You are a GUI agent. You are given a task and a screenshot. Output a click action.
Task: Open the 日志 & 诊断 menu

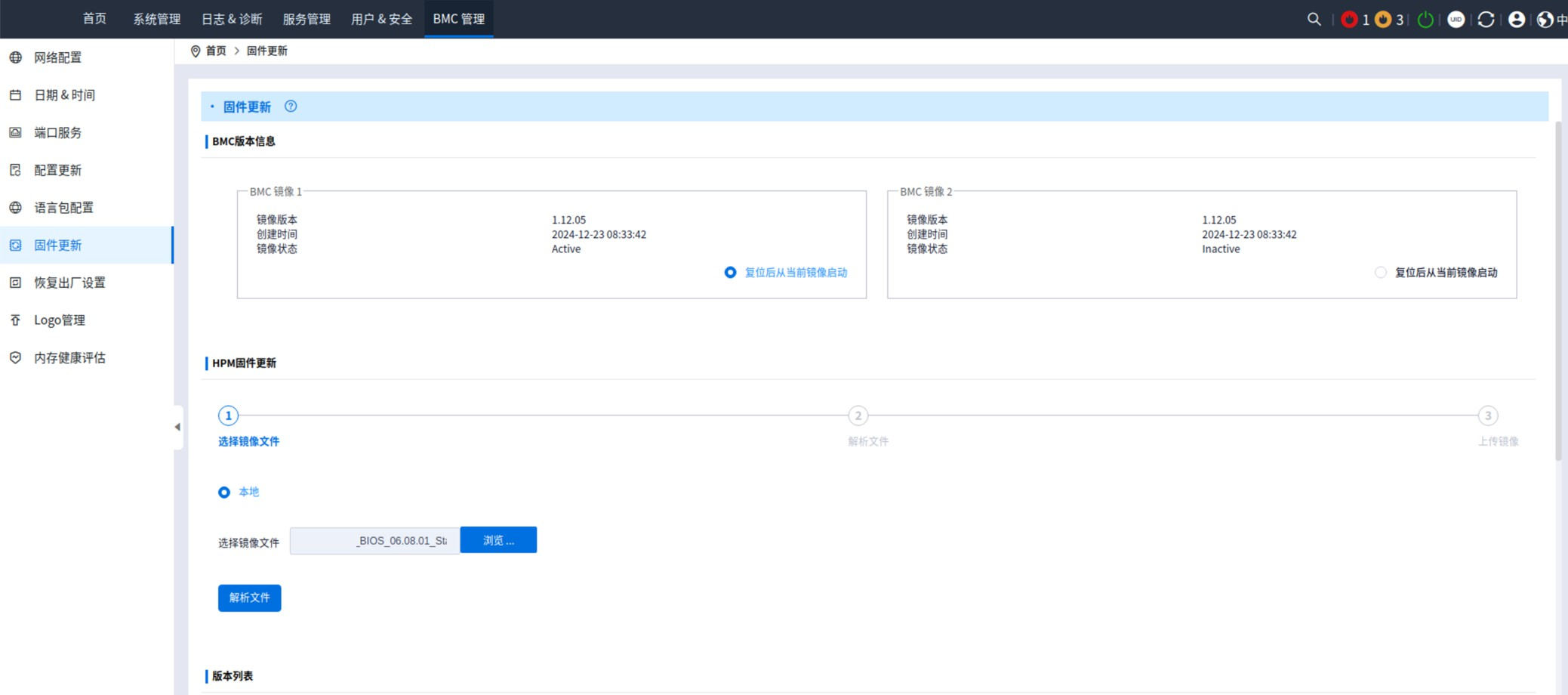point(232,19)
